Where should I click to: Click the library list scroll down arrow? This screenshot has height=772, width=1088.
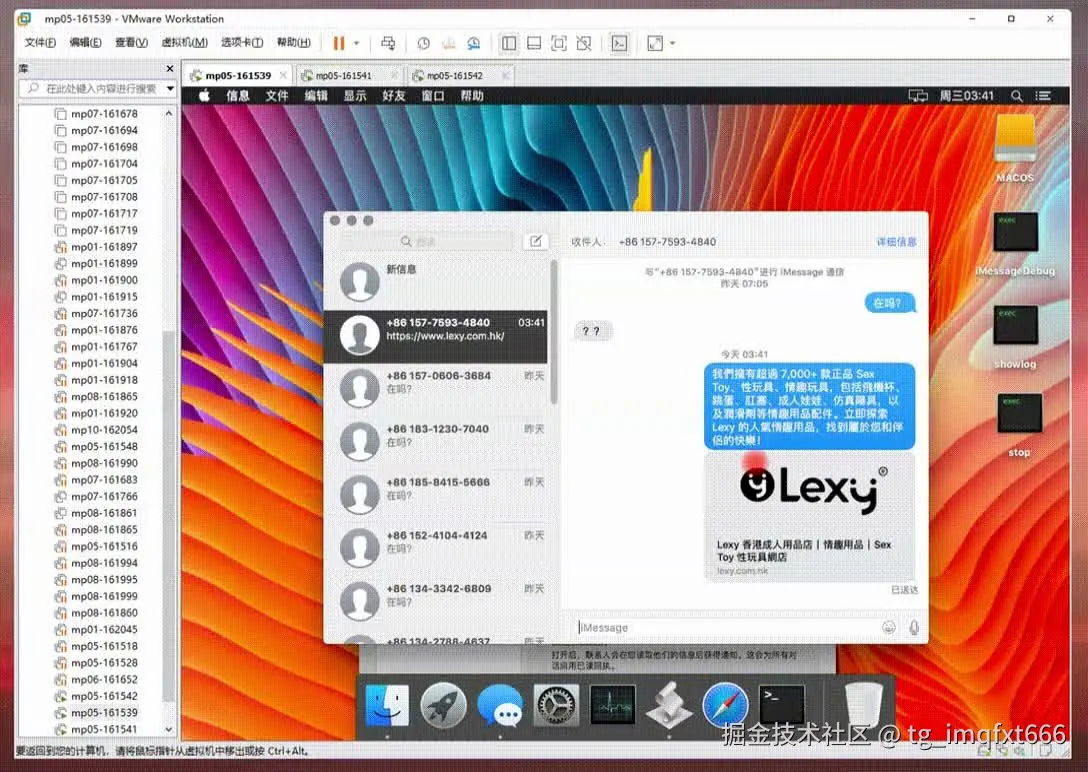point(169,729)
